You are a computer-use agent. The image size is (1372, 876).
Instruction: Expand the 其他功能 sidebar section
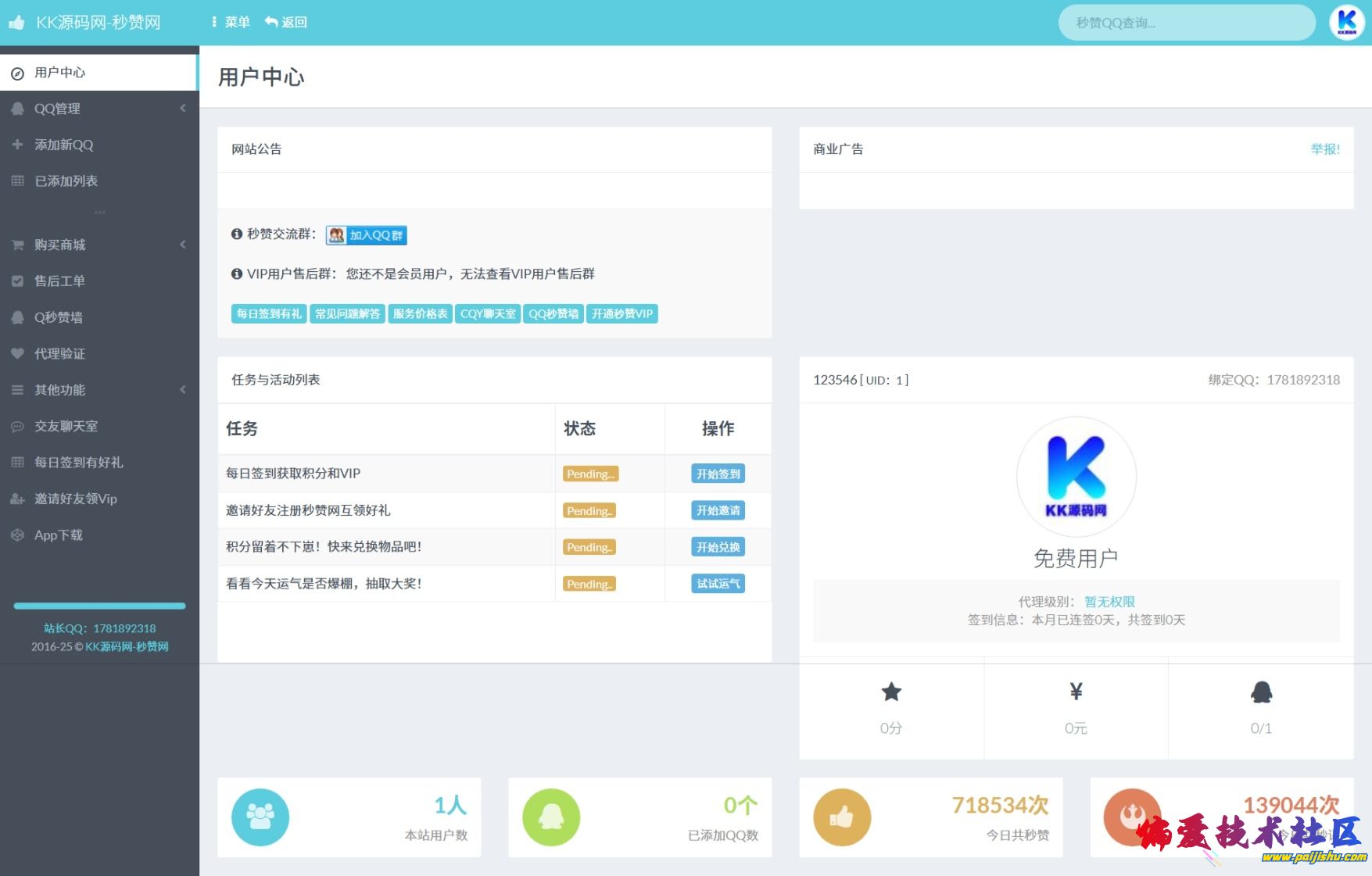(x=99, y=390)
